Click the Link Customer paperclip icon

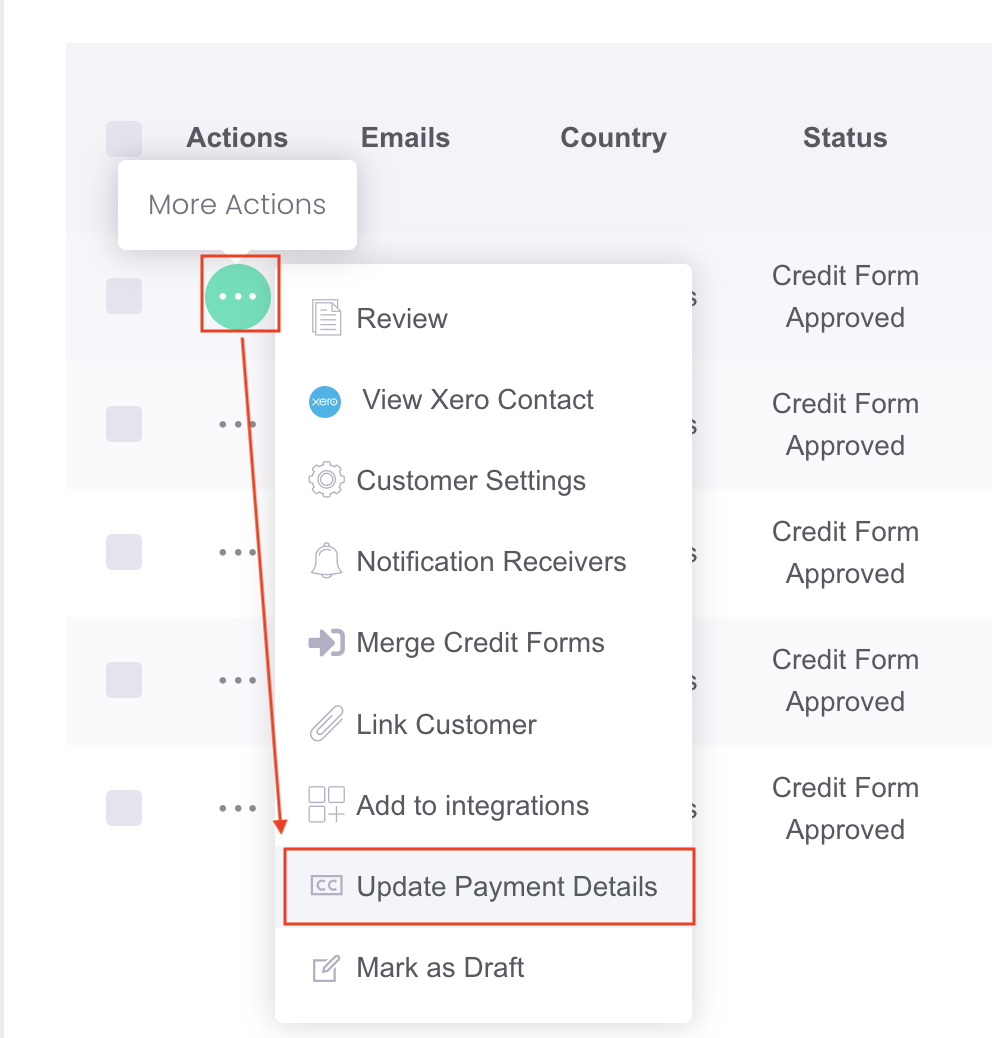point(324,723)
